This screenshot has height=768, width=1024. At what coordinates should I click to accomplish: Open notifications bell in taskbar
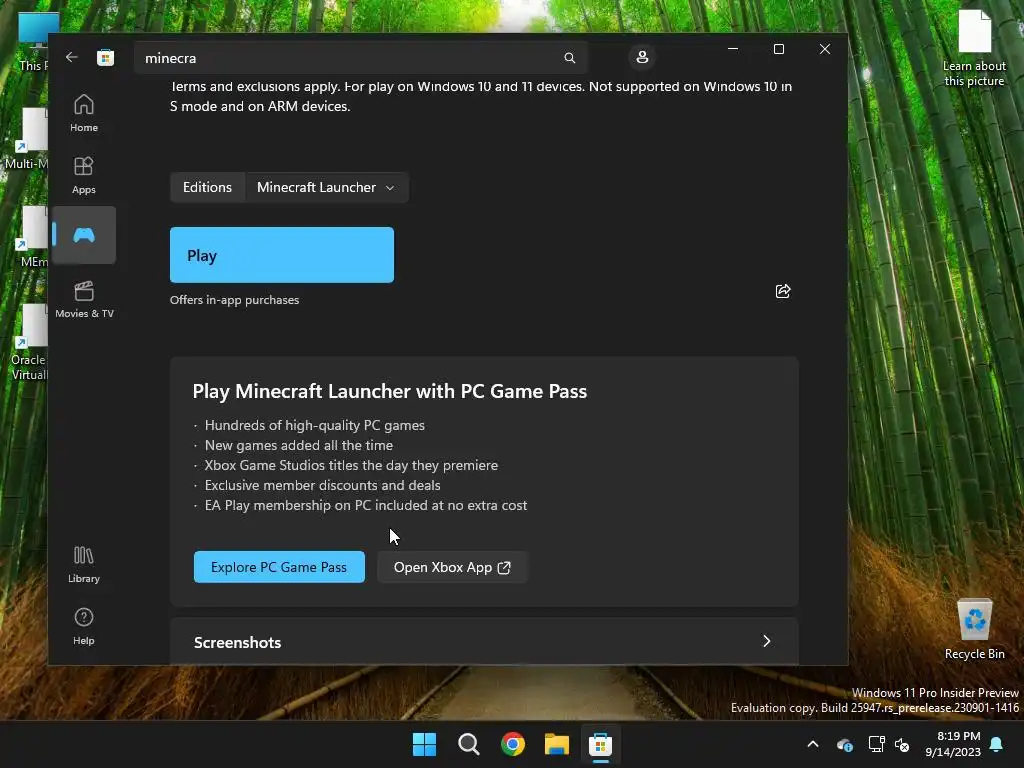(x=997, y=744)
